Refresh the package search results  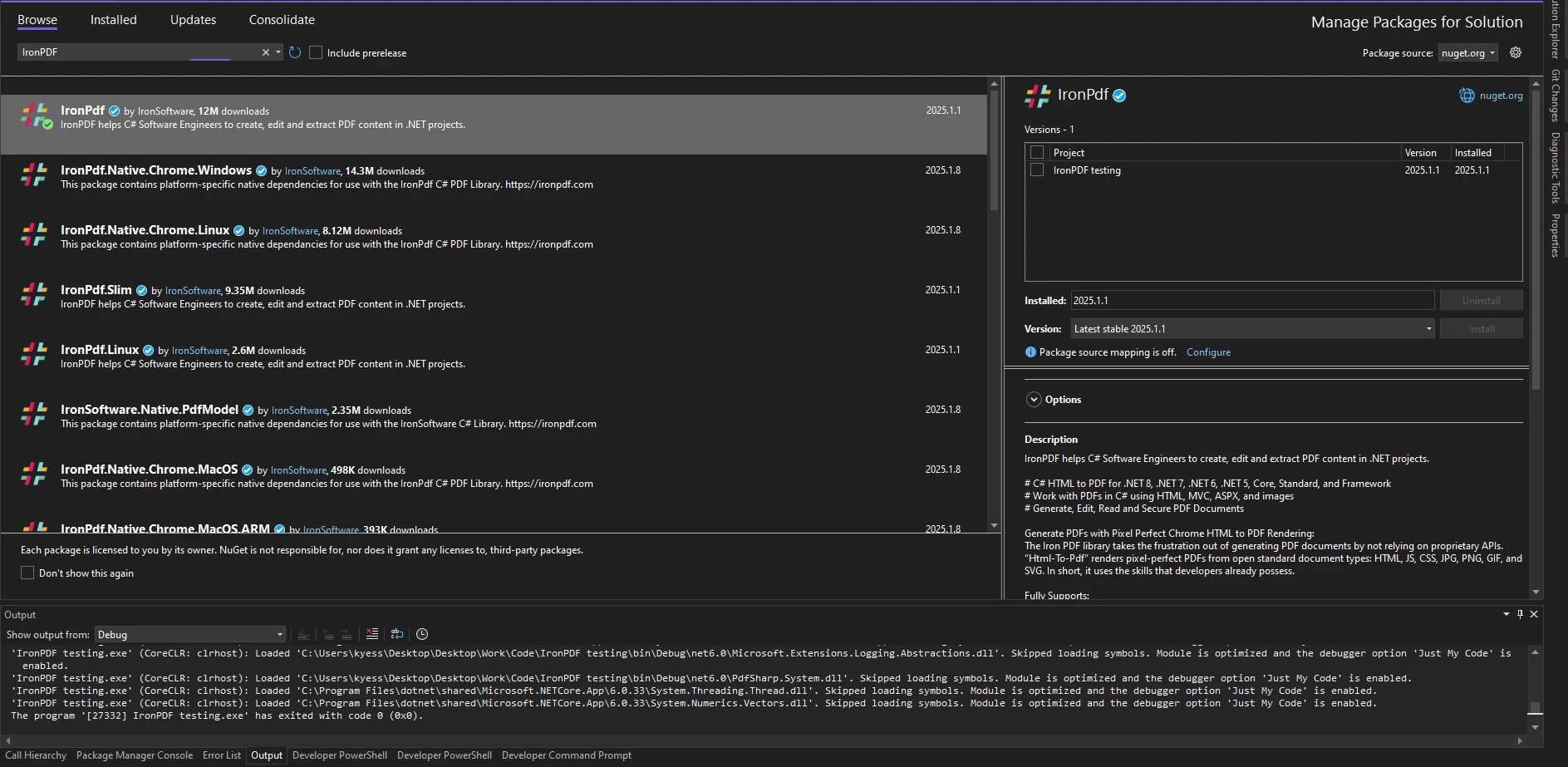point(295,52)
